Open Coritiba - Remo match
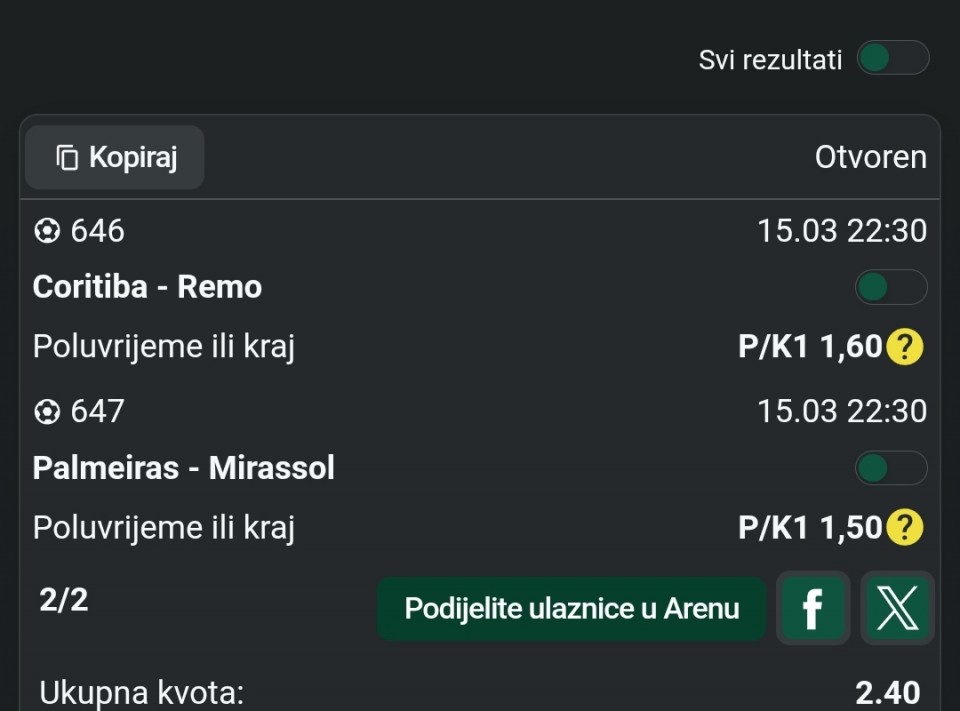 (x=147, y=287)
